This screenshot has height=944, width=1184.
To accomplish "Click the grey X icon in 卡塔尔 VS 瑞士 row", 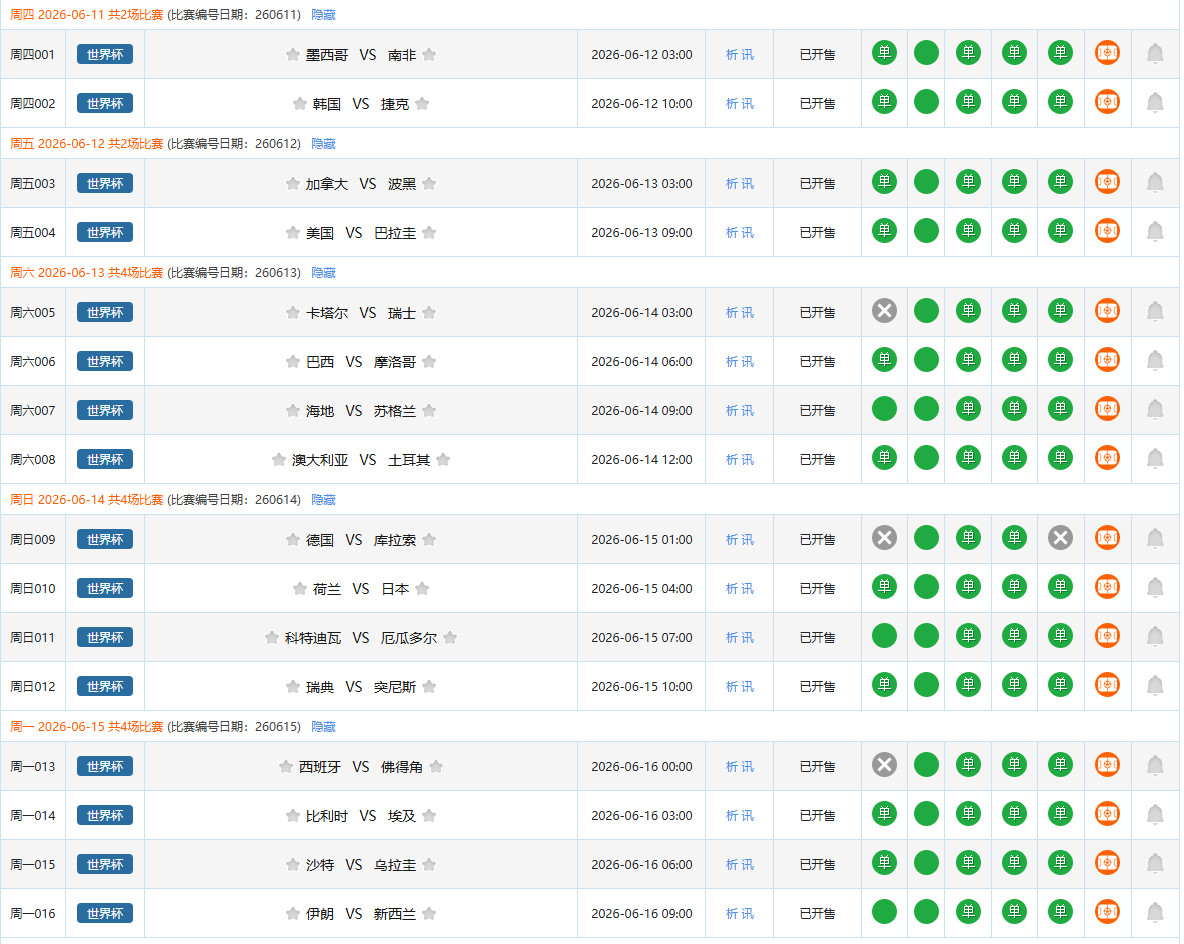I will (884, 311).
